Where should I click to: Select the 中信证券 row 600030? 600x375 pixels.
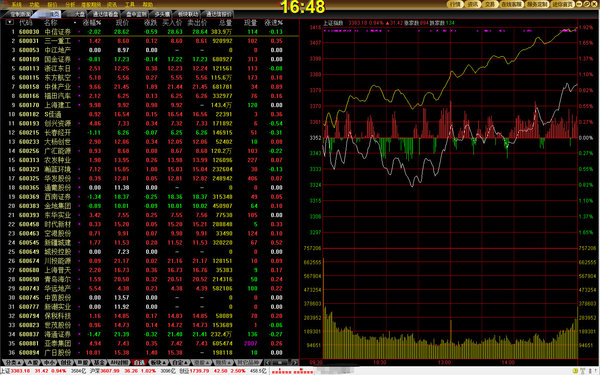click(149, 32)
